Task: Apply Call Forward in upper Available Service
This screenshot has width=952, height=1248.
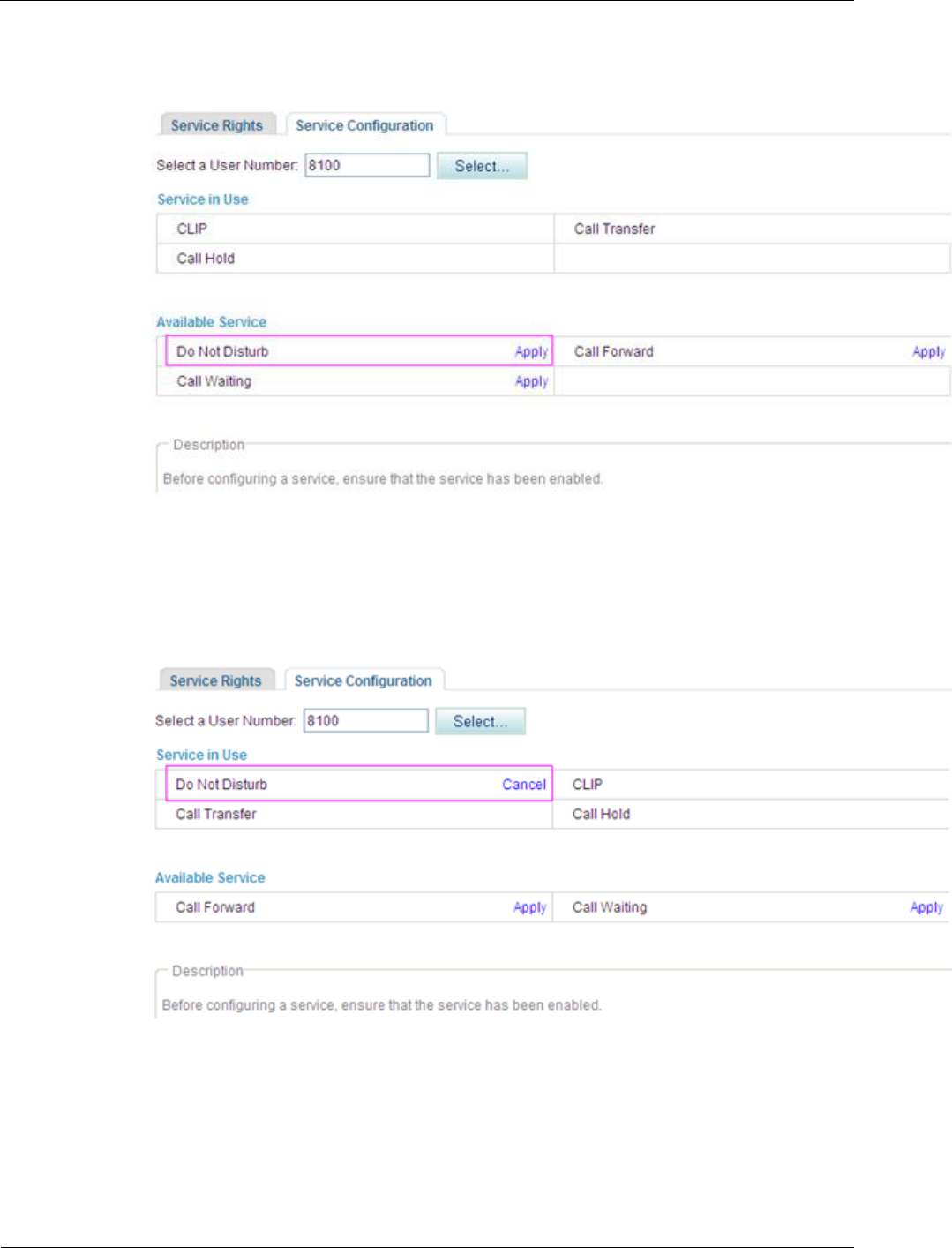Action: 928,351
